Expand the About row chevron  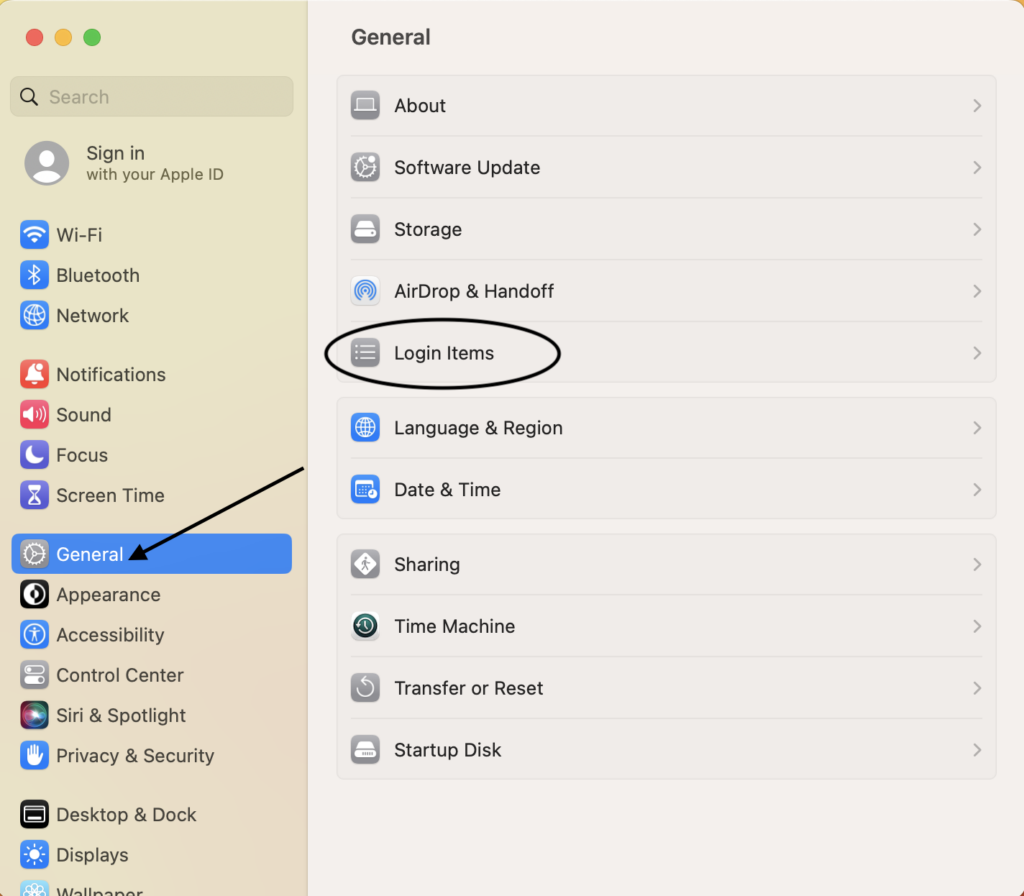977,106
